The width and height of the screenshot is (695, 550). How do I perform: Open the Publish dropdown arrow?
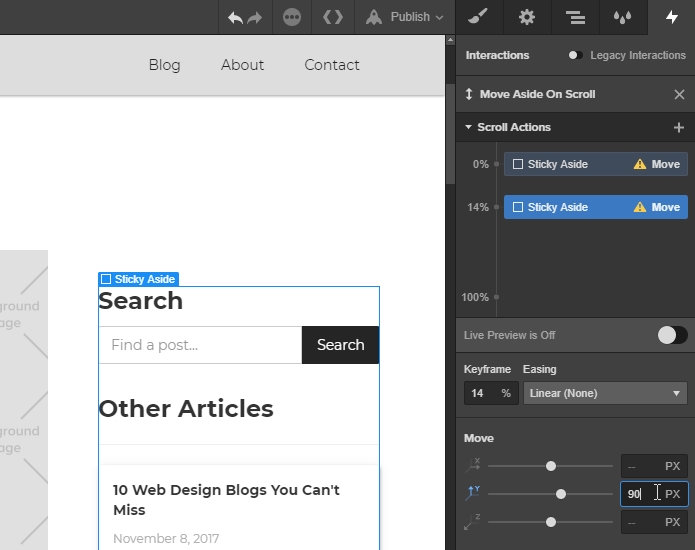point(439,18)
